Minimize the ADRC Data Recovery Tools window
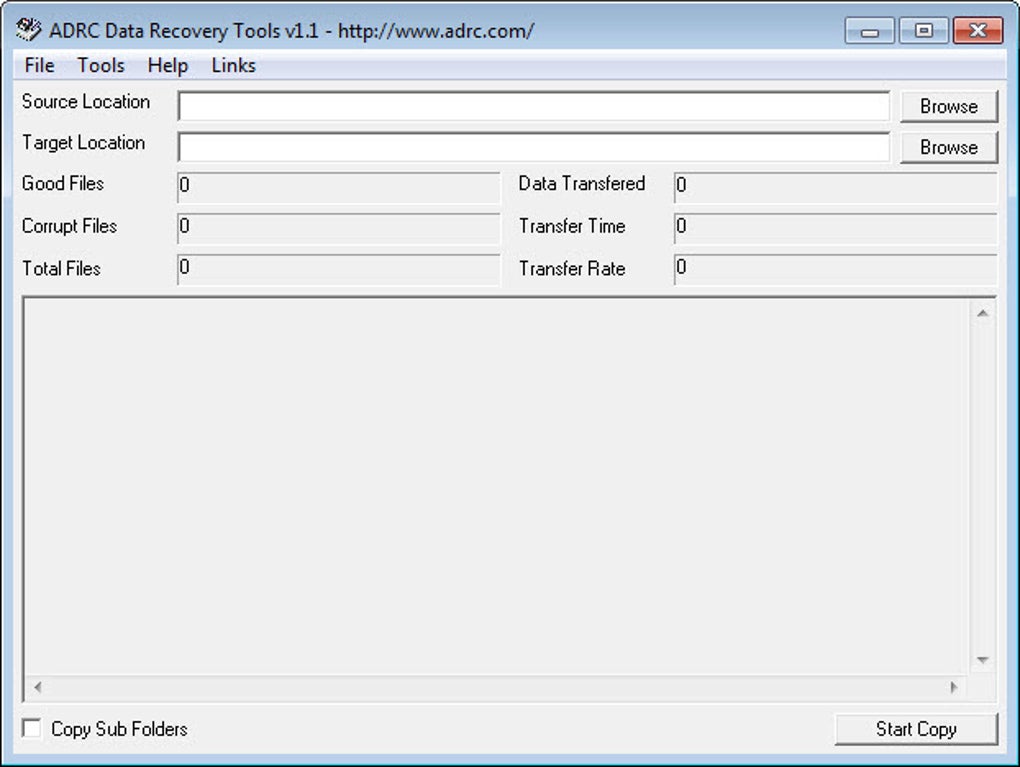 click(870, 31)
